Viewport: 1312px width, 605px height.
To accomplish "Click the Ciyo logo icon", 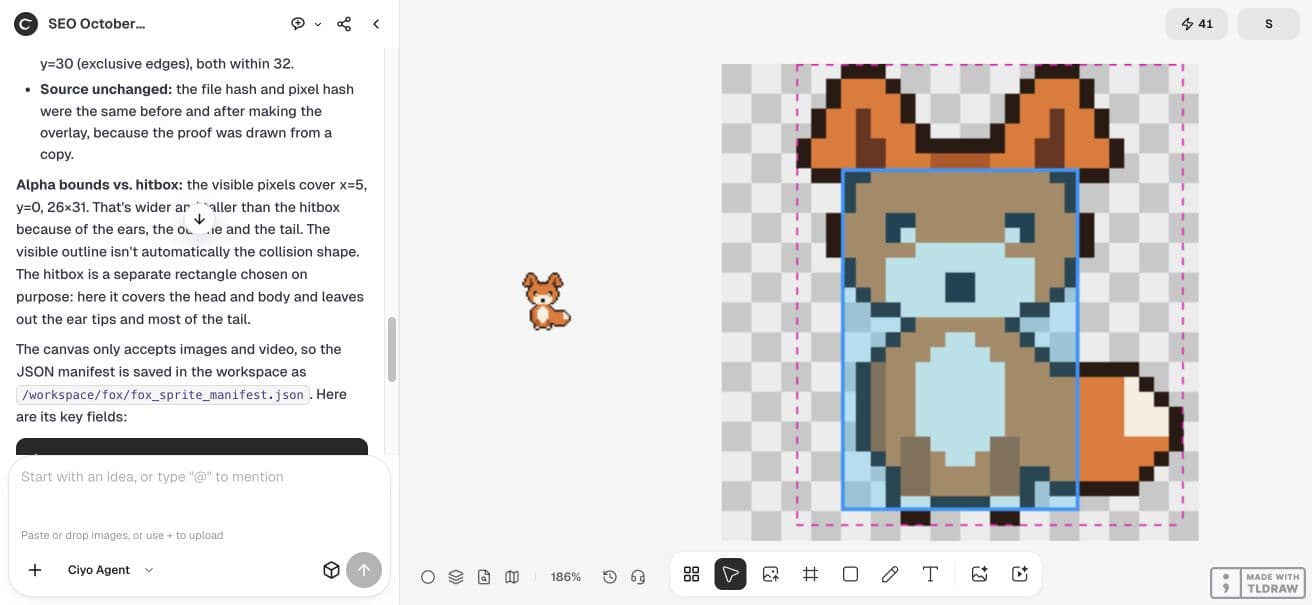I will [26, 23].
